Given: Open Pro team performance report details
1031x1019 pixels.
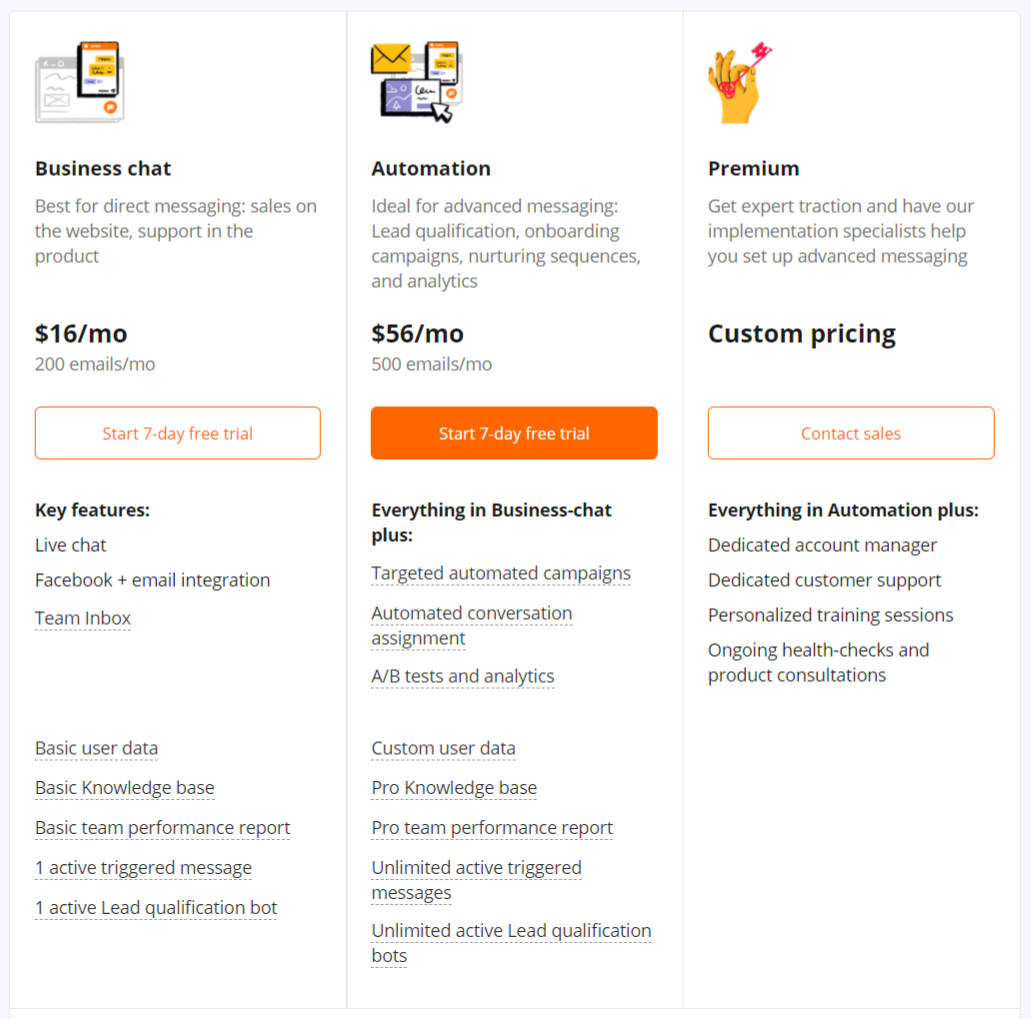Looking at the screenshot, I should pyautogui.click(x=491, y=828).
